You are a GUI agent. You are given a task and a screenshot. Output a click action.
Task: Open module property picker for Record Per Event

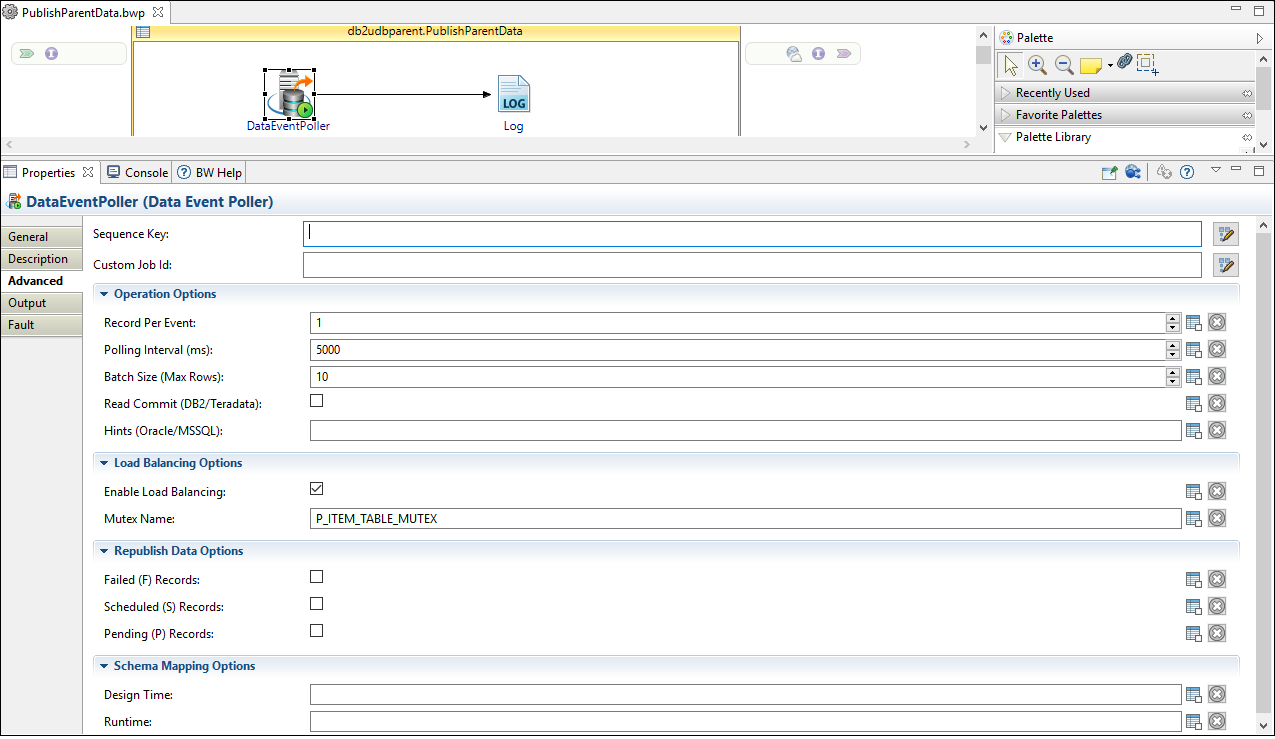tap(1193, 323)
